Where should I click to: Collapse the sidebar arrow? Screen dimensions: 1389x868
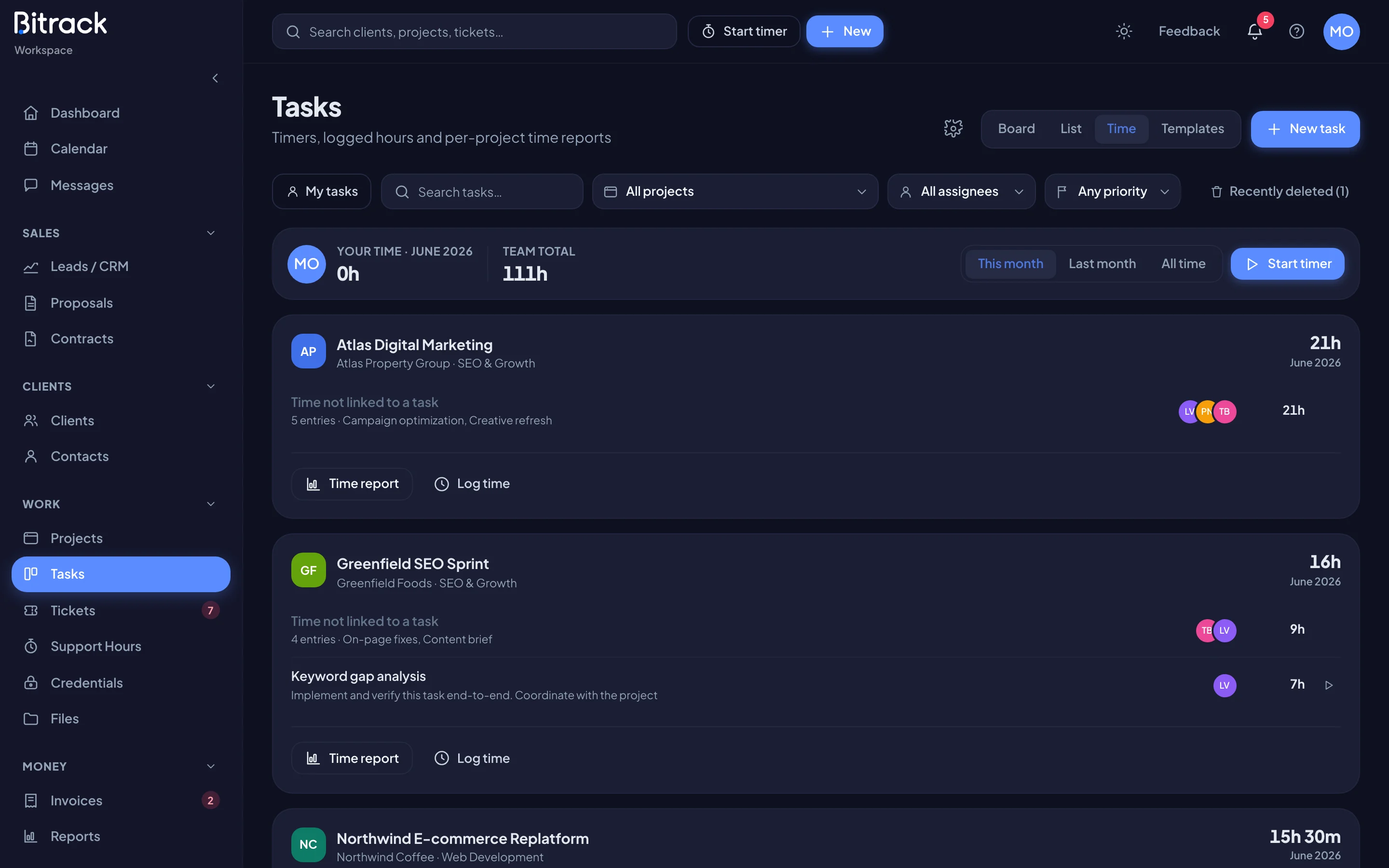215,78
